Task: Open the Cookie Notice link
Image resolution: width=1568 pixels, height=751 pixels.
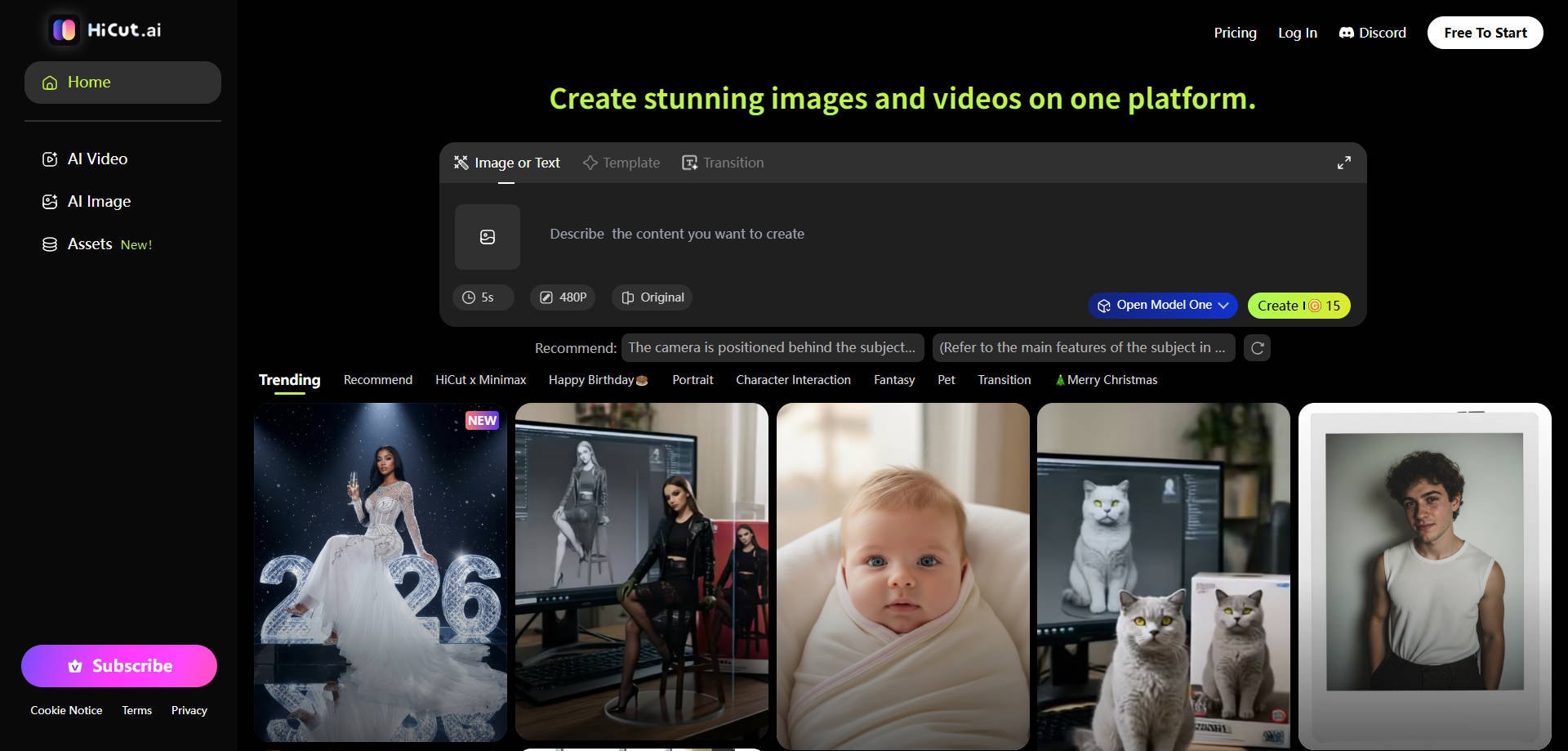Action: point(67,711)
